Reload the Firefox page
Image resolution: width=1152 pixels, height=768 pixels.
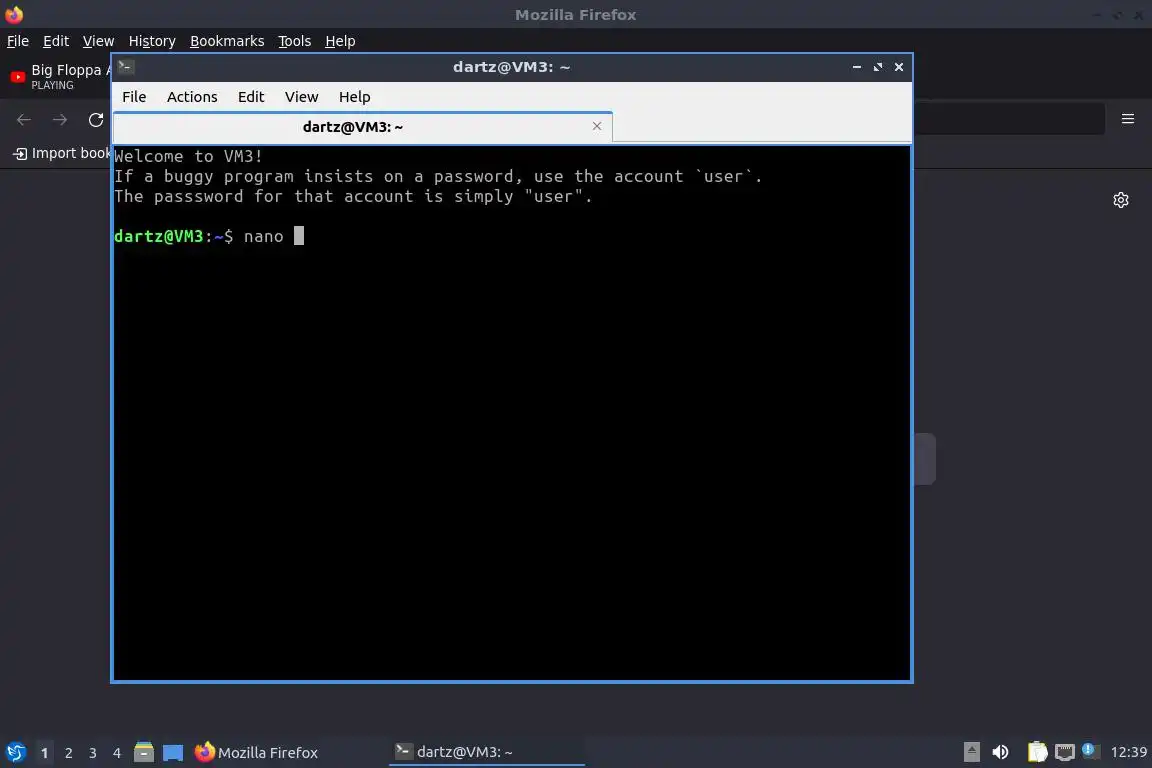(96, 120)
